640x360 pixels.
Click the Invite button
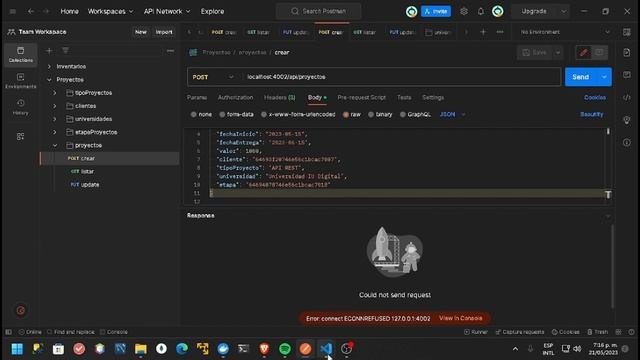coord(436,11)
